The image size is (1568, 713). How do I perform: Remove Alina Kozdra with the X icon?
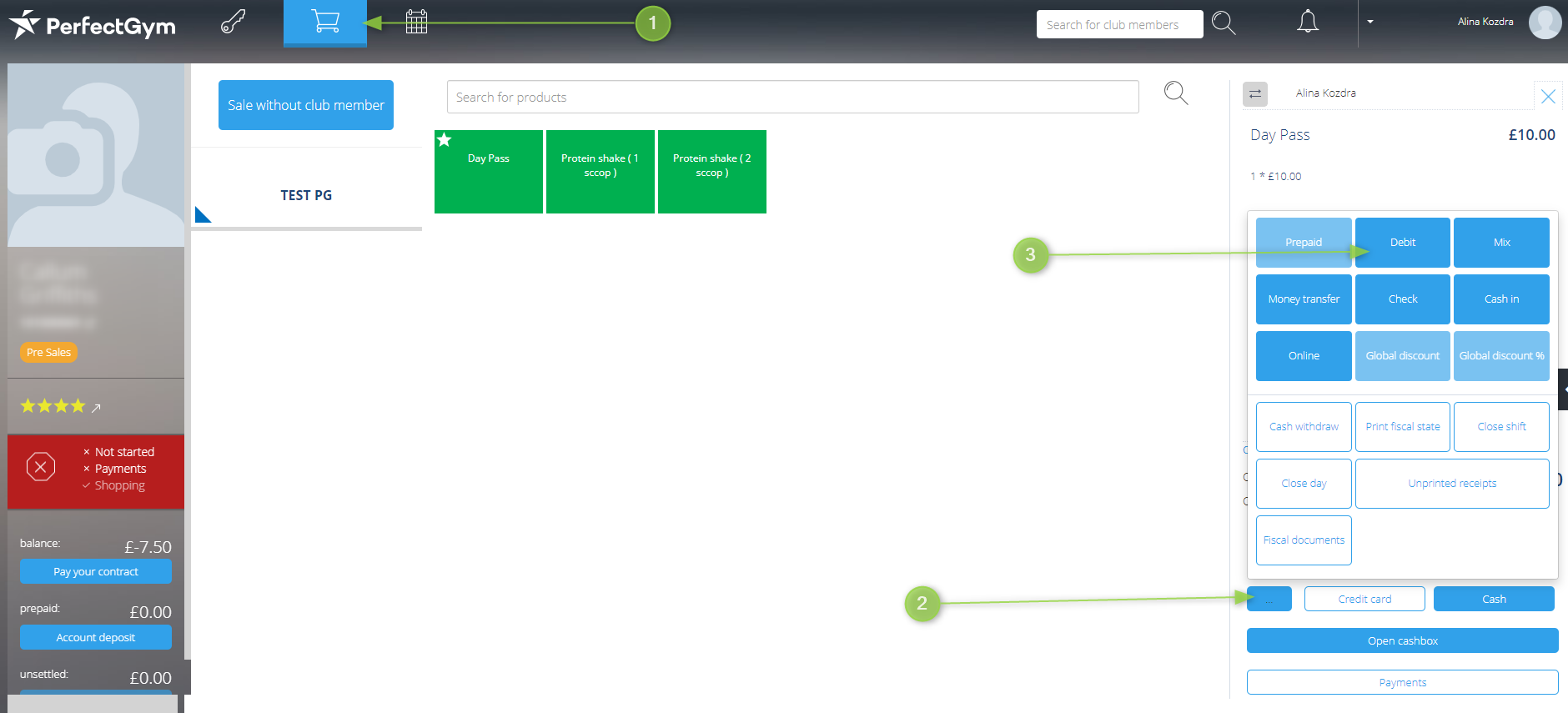[x=1548, y=97]
